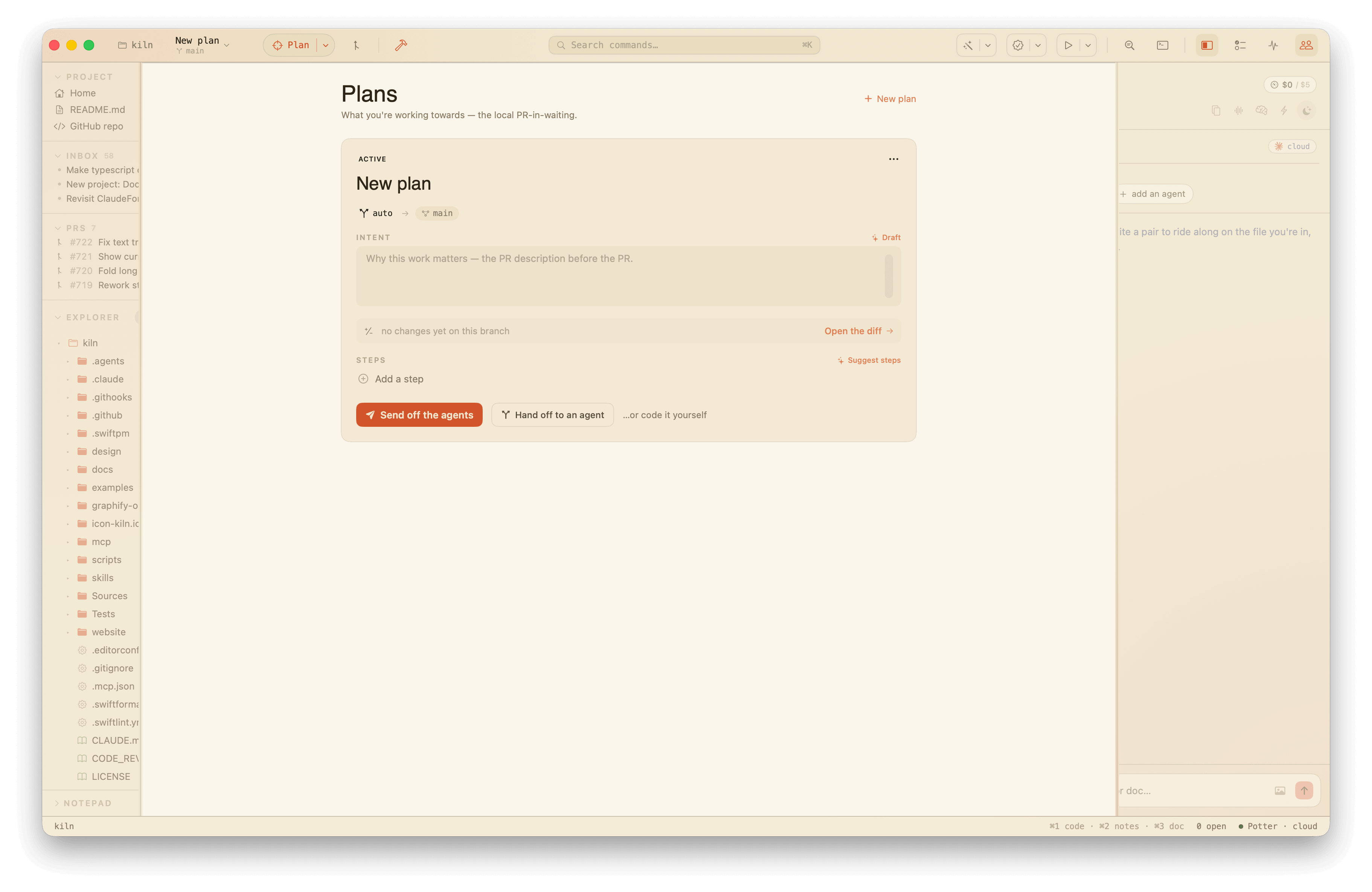Toggle the agents people panel icon

[x=1306, y=45]
